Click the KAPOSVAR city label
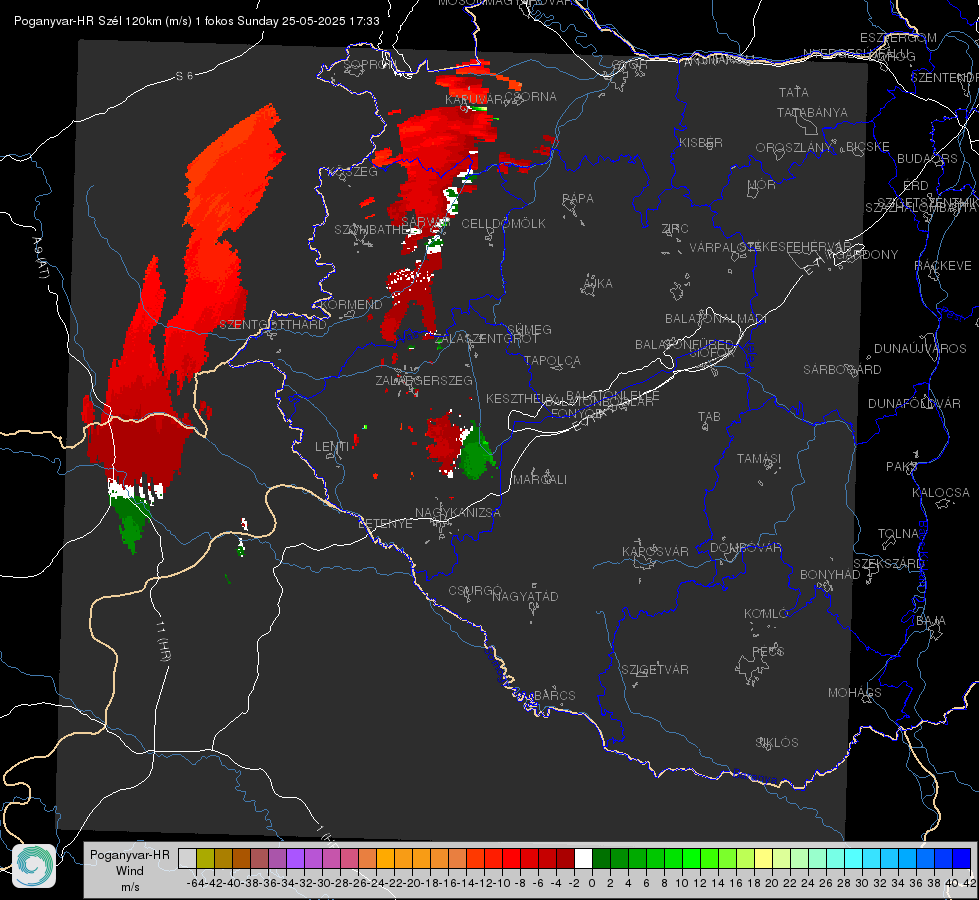Viewport: 979px width, 900px height. 655,551
